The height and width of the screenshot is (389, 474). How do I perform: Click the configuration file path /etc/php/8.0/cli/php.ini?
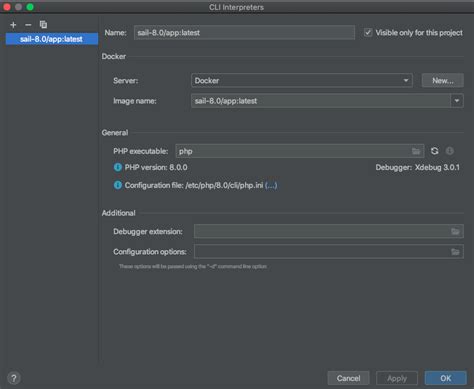coord(224,185)
